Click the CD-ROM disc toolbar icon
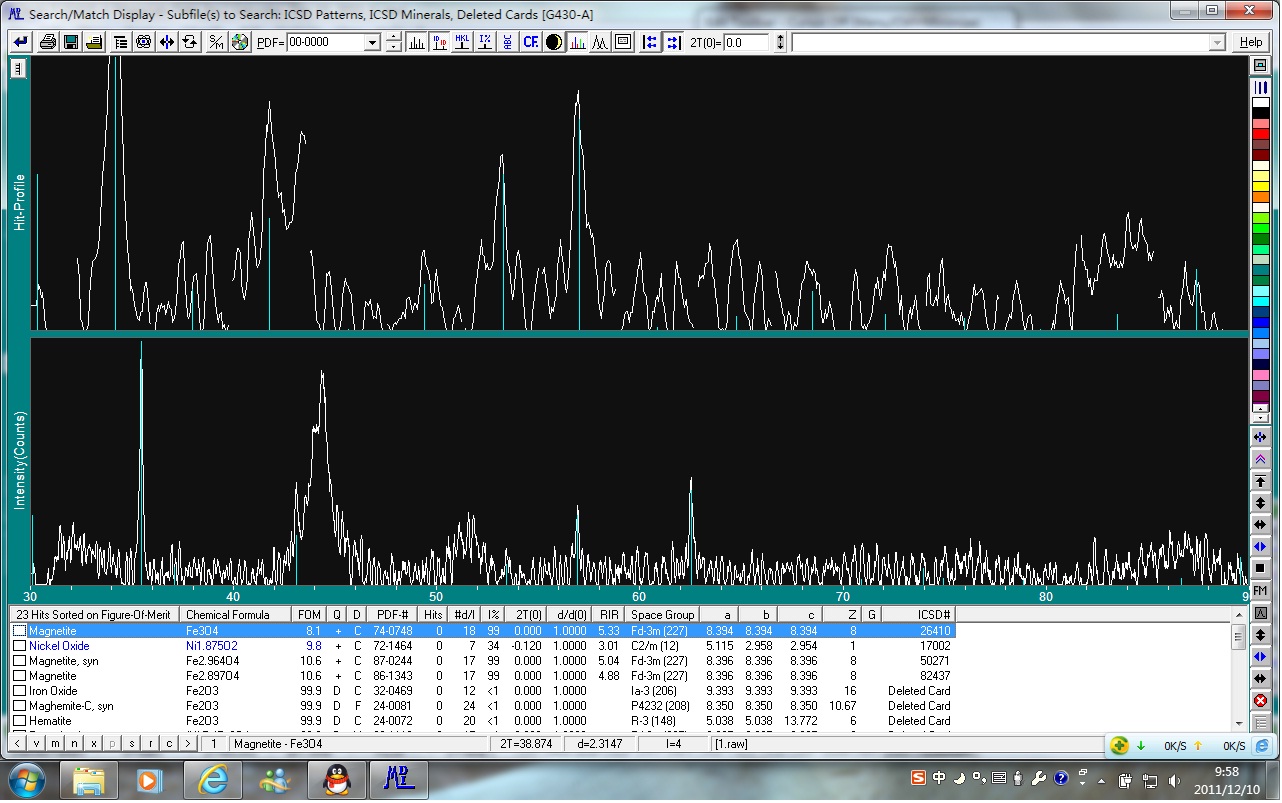Image resolution: width=1282 pixels, height=803 pixels. (240, 42)
